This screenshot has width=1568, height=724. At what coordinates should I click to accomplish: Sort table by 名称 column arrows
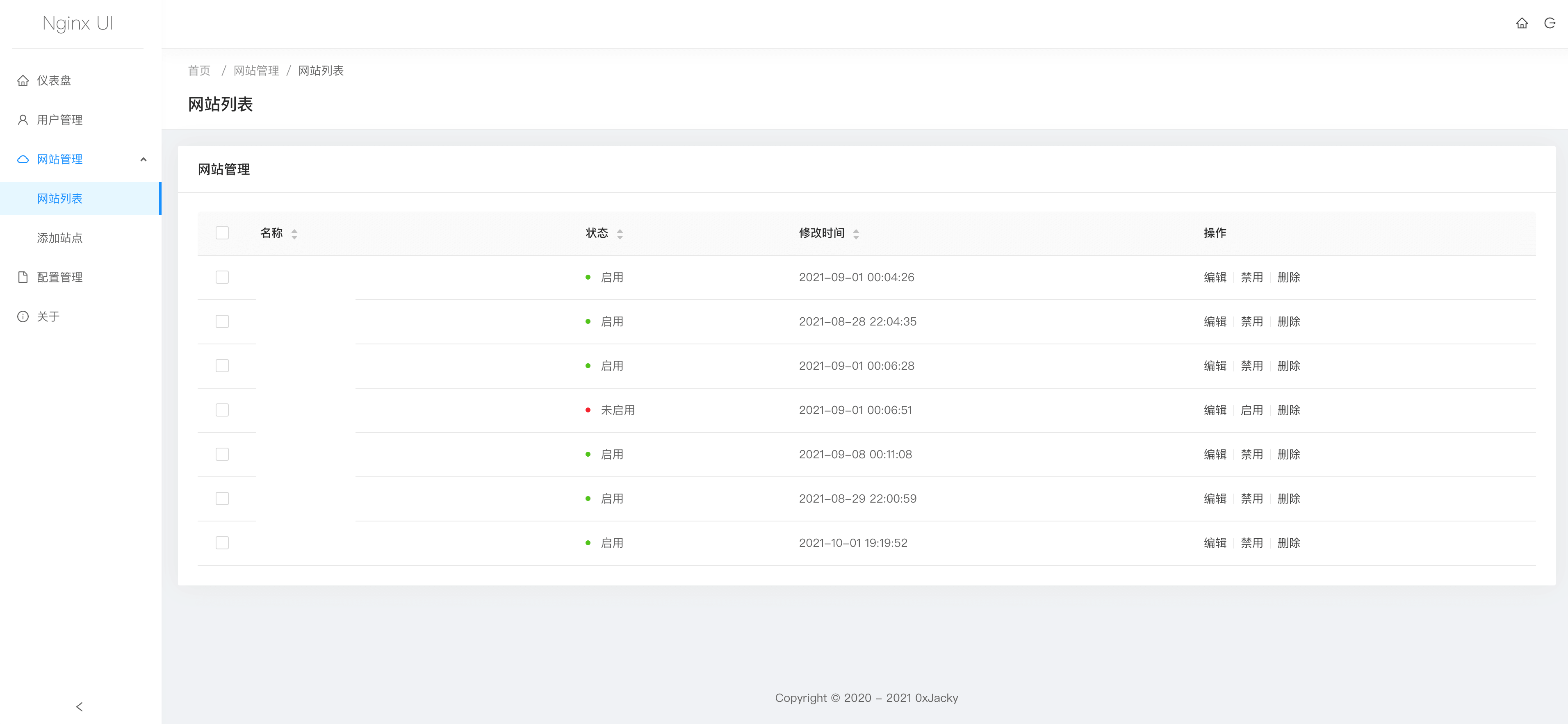pos(294,234)
